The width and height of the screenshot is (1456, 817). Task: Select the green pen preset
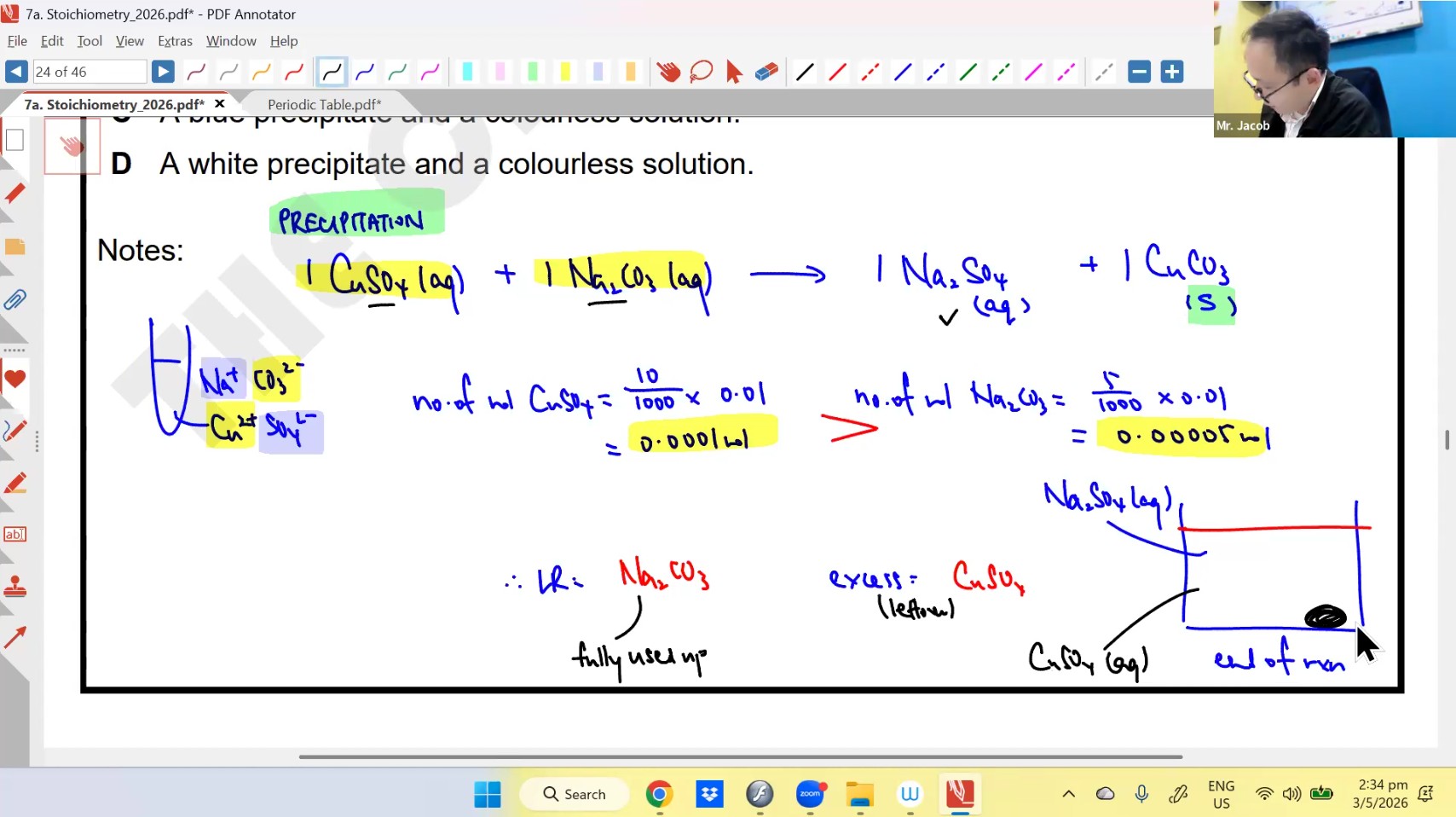tap(397, 72)
